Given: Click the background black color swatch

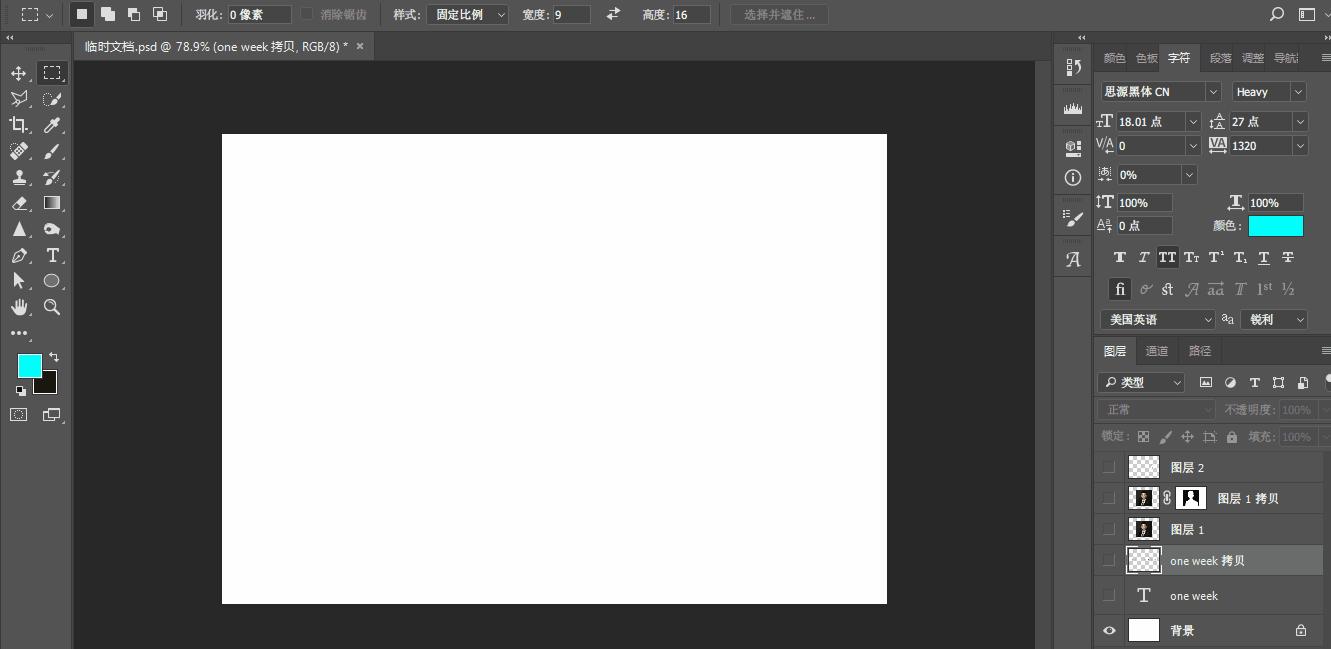Looking at the screenshot, I should click(x=49, y=385).
